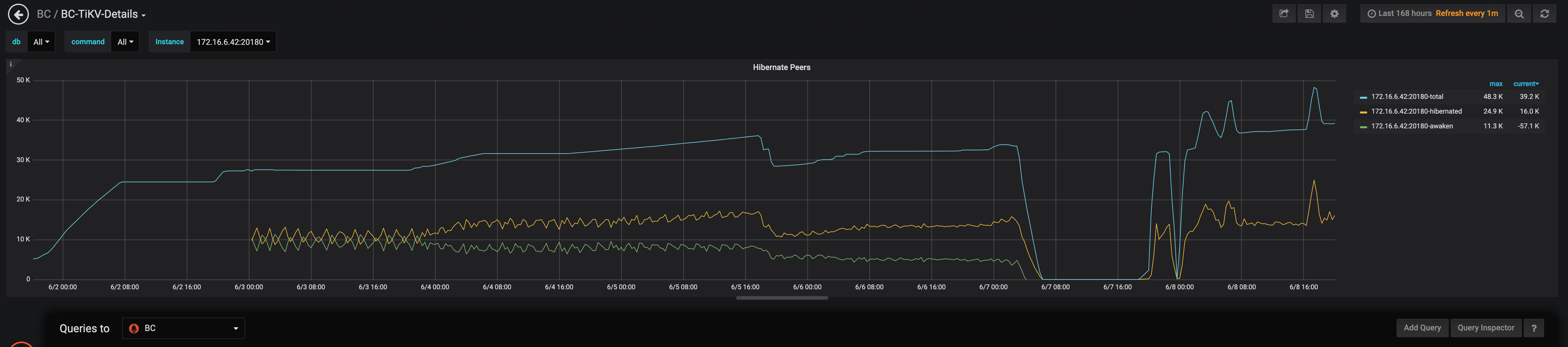The image size is (1568, 347).
Task: Open the Hibernate Peers panel menu
Action: (781, 67)
